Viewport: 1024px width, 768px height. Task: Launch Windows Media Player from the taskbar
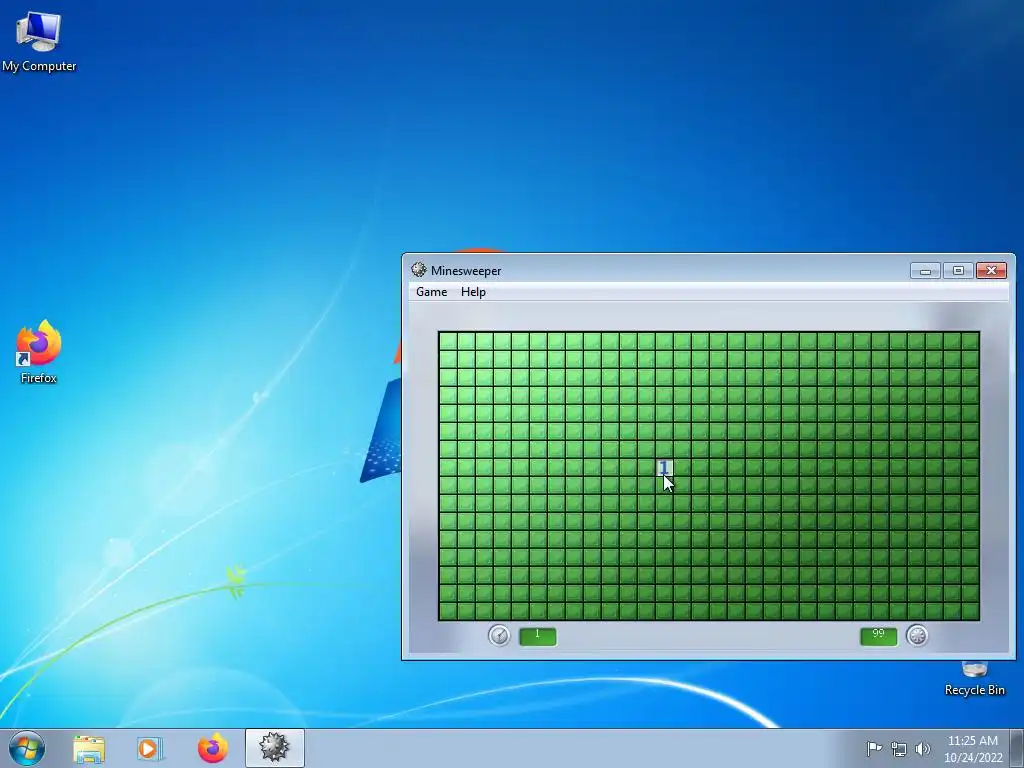[x=150, y=748]
